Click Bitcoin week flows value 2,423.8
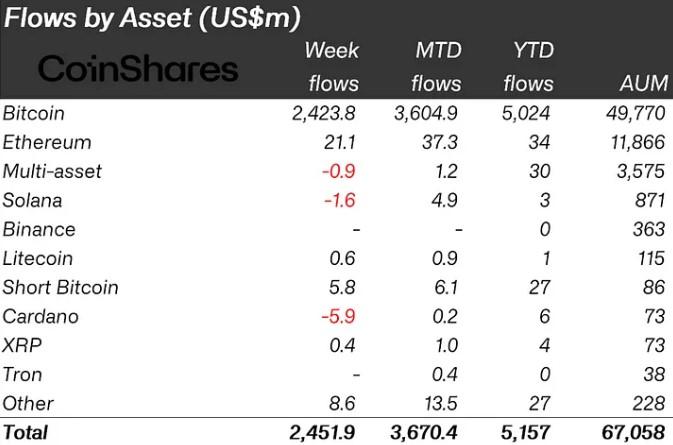673x445 pixels. pos(324,114)
